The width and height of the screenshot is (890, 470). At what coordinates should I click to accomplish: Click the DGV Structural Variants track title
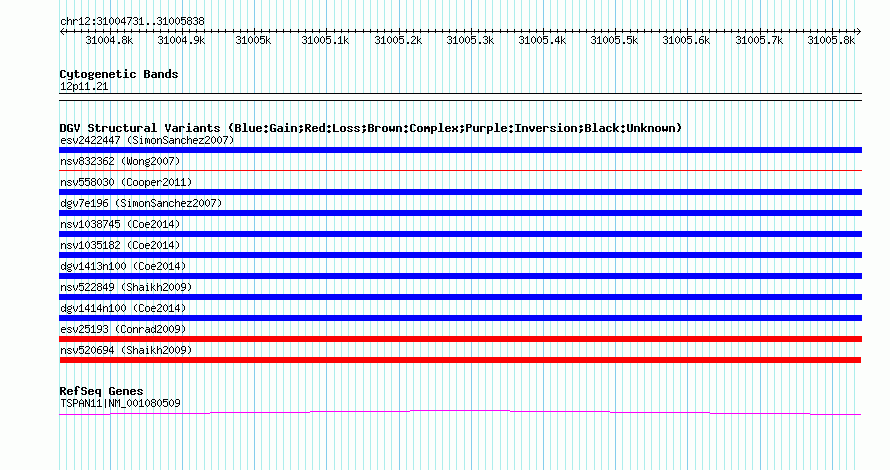point(370,128)
